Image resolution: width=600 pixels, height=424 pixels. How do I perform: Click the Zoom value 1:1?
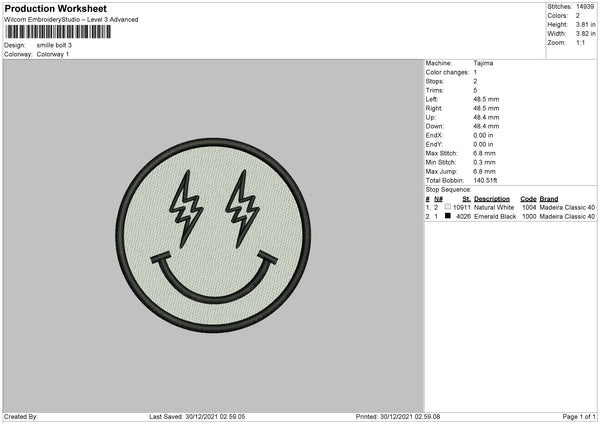click(580, 43)
